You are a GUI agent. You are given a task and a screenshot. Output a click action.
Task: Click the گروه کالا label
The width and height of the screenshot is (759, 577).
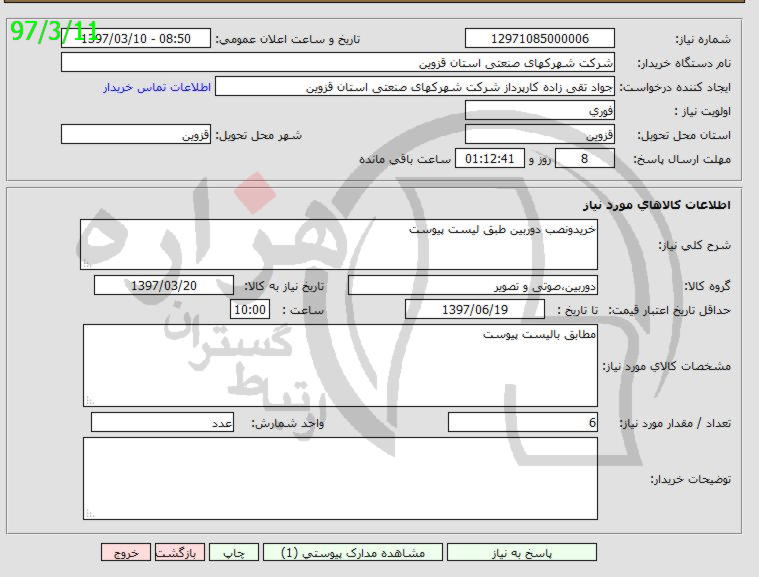(x=707, y=286)
